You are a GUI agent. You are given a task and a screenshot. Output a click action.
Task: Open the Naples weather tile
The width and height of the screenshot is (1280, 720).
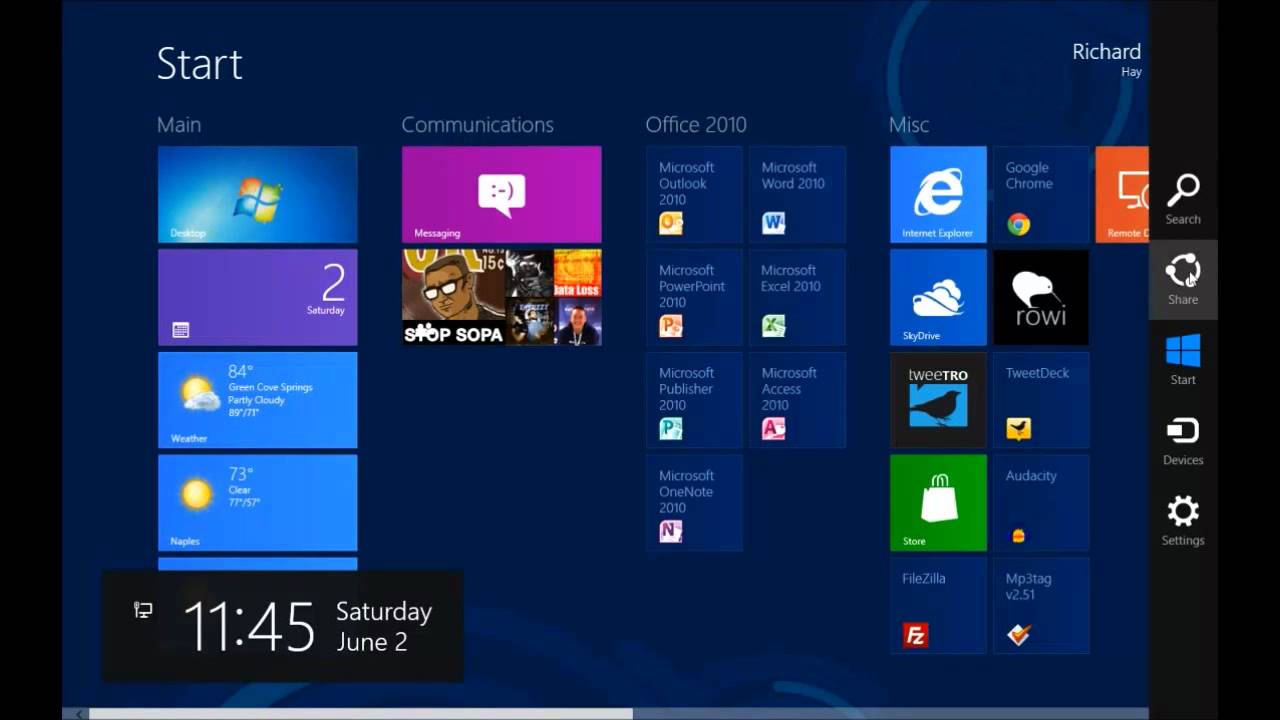(257, 503)
